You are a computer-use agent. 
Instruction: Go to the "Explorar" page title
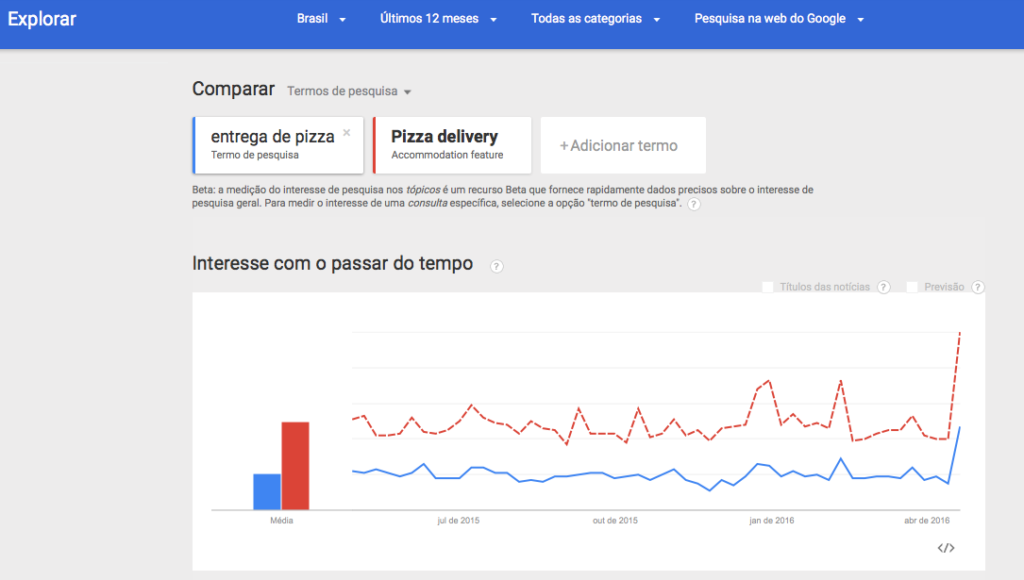[42, 19]
